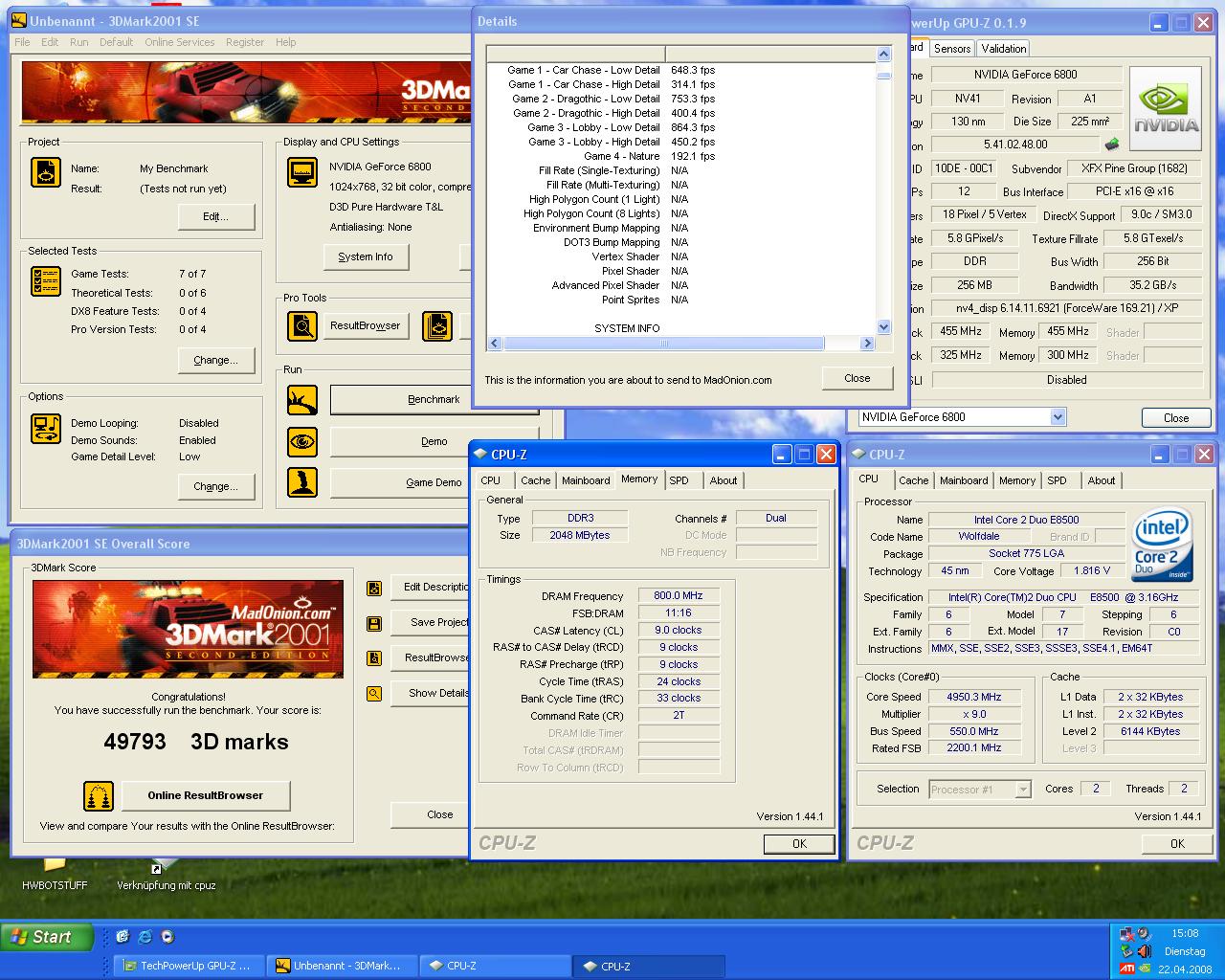Open the Online Services menu

click(x=180, y=42)
